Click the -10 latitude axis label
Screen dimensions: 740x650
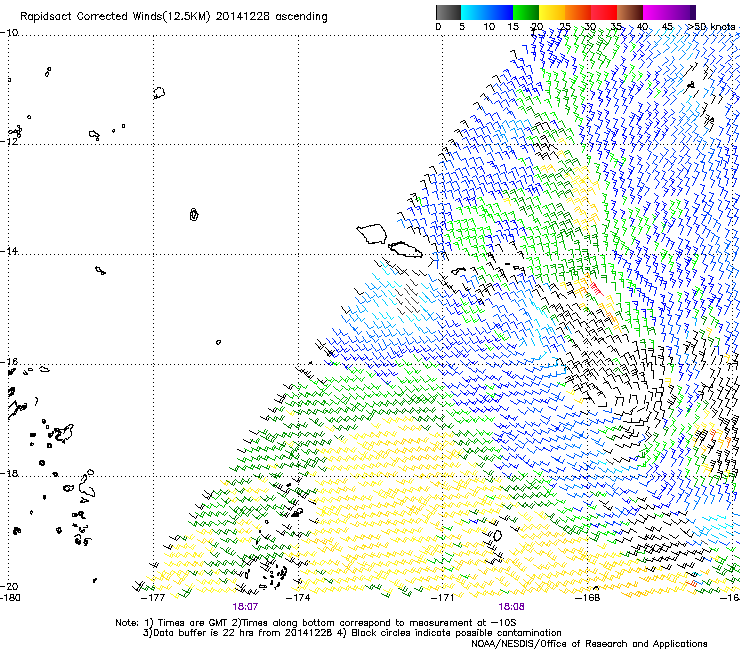(x=9, y=33)
